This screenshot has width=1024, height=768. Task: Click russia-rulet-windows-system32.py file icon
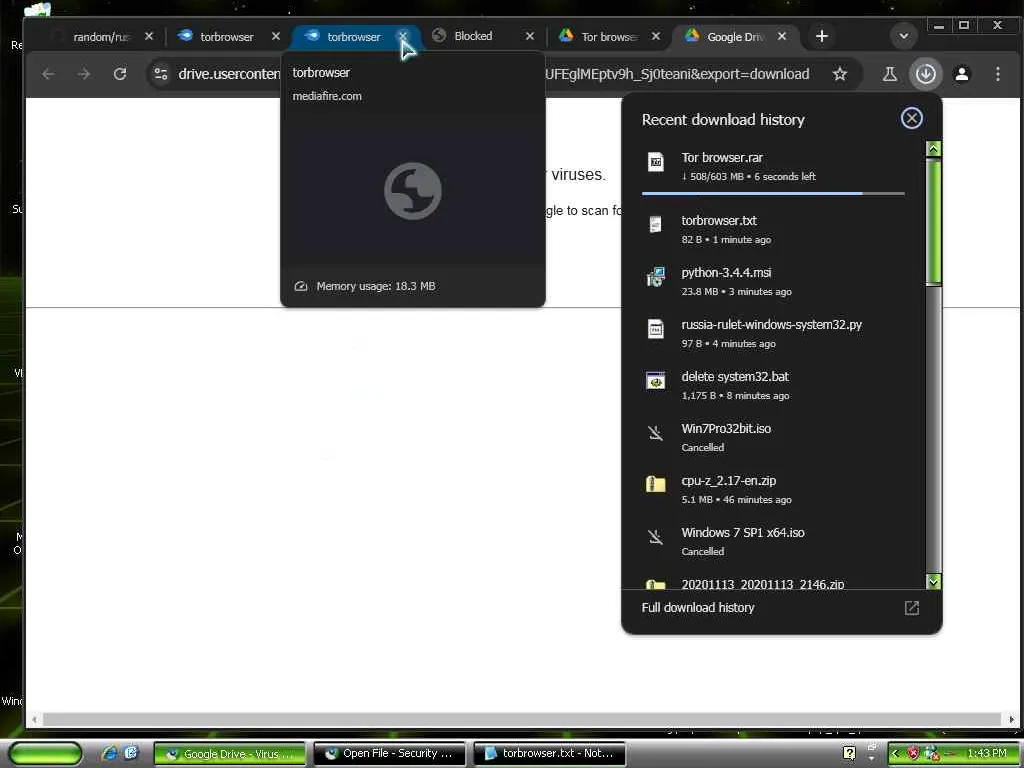coord(656,328)
